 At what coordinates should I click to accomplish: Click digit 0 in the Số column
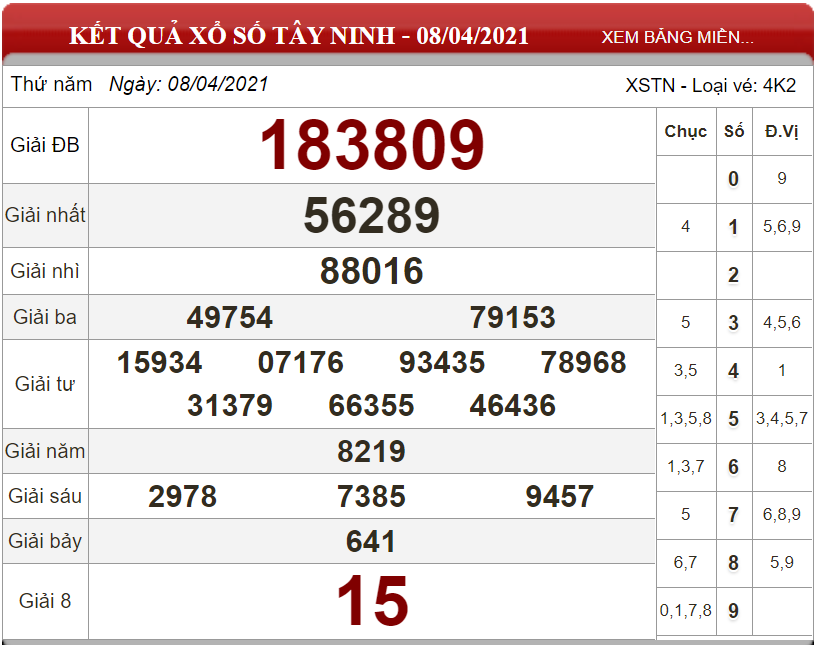coord(733,179)
